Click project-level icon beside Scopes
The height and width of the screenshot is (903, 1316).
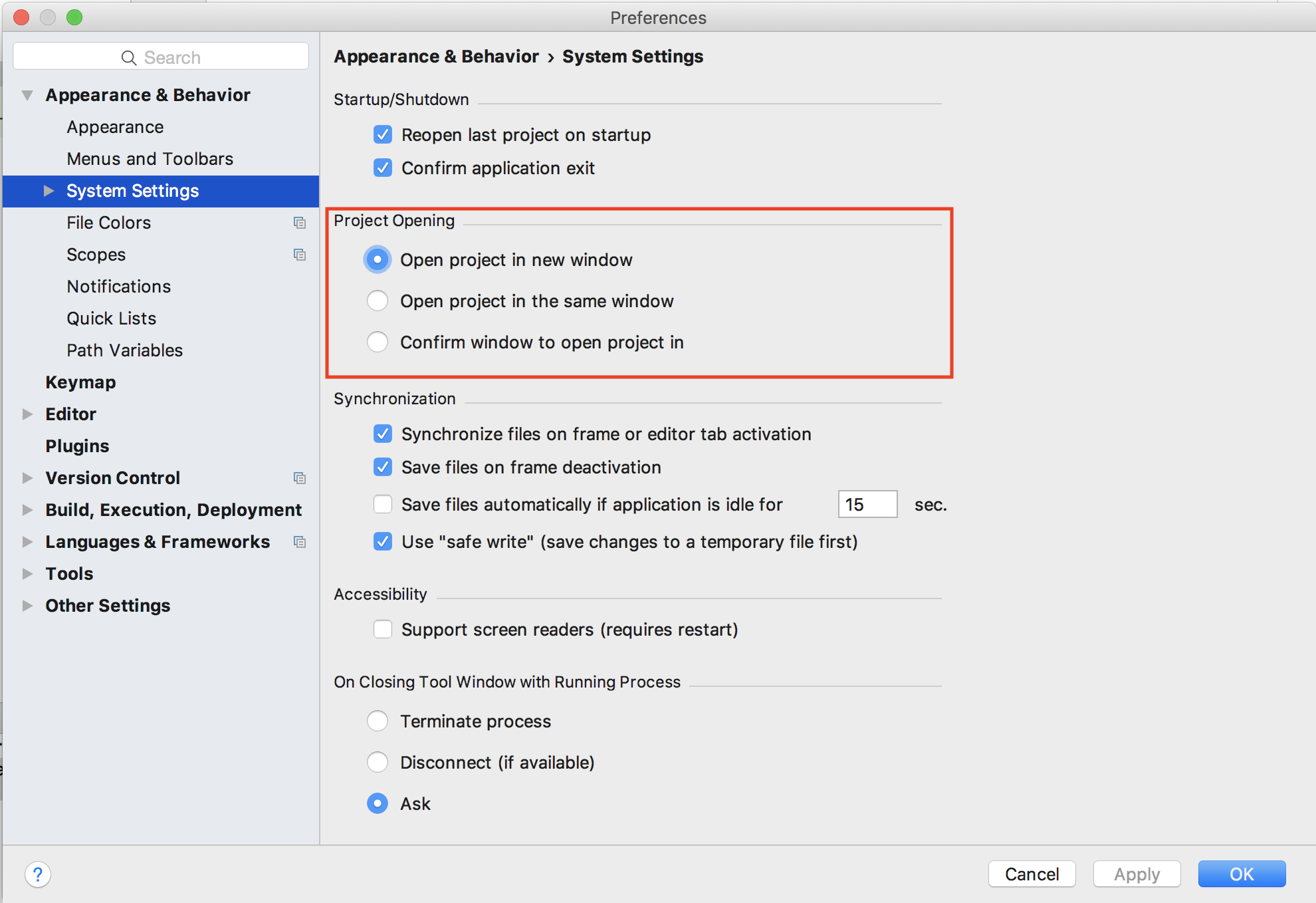click(x=300, y=255)
